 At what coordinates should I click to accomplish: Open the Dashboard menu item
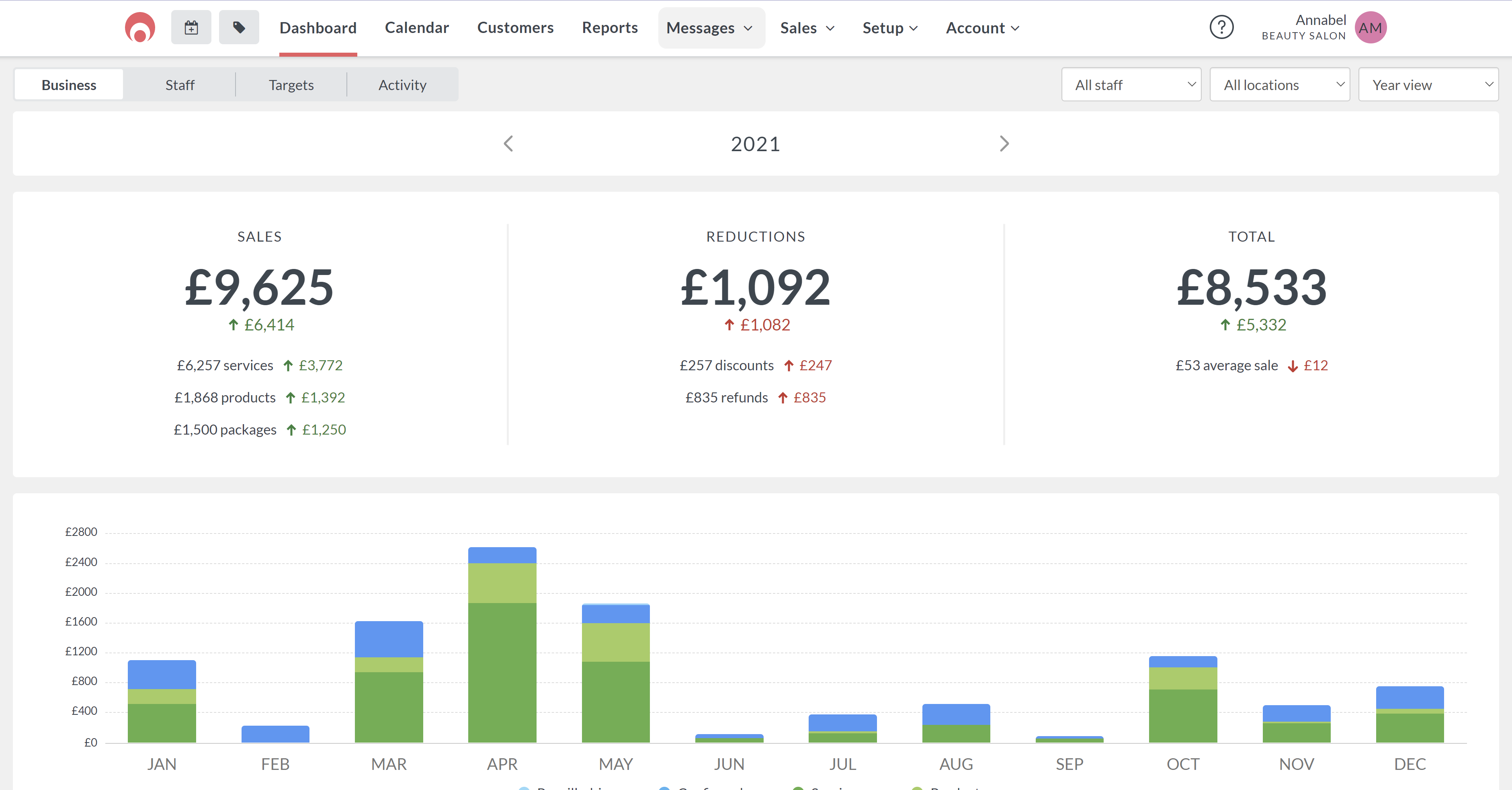tap(318, 28)
